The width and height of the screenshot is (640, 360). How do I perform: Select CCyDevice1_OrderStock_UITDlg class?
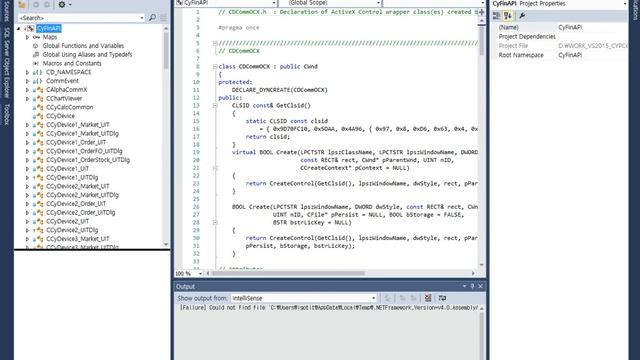coord(88,160)
